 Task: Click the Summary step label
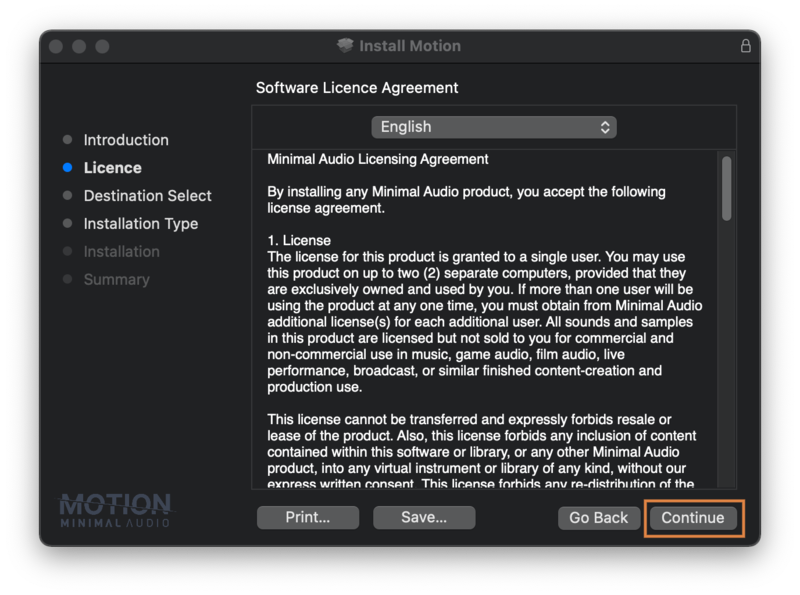[x=116, y=280]
